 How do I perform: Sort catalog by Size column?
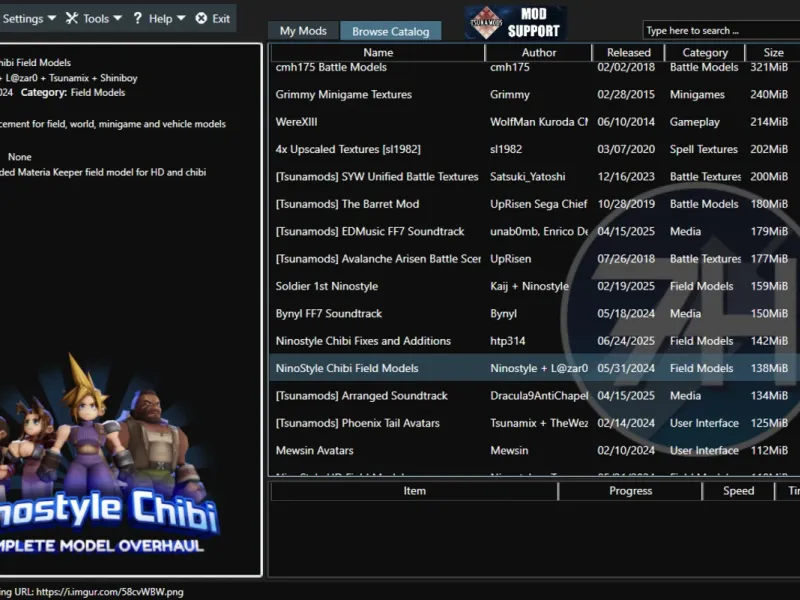click(x=773, y=53)
